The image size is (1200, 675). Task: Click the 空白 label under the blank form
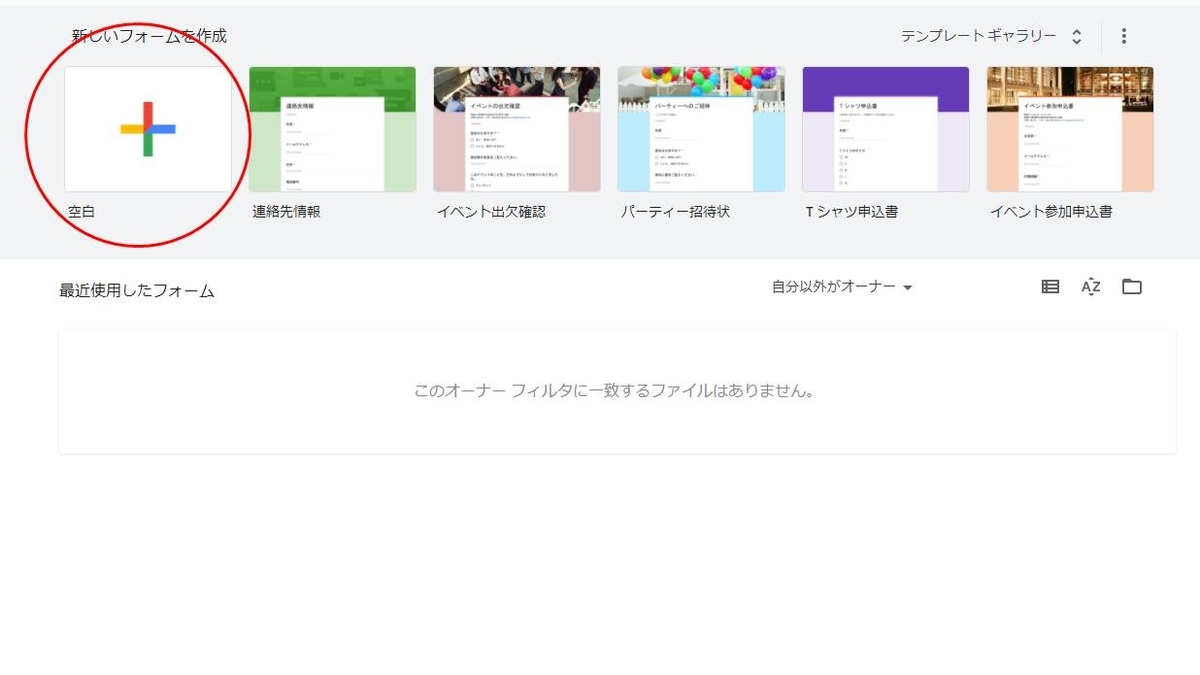click(x=82, y=212)
